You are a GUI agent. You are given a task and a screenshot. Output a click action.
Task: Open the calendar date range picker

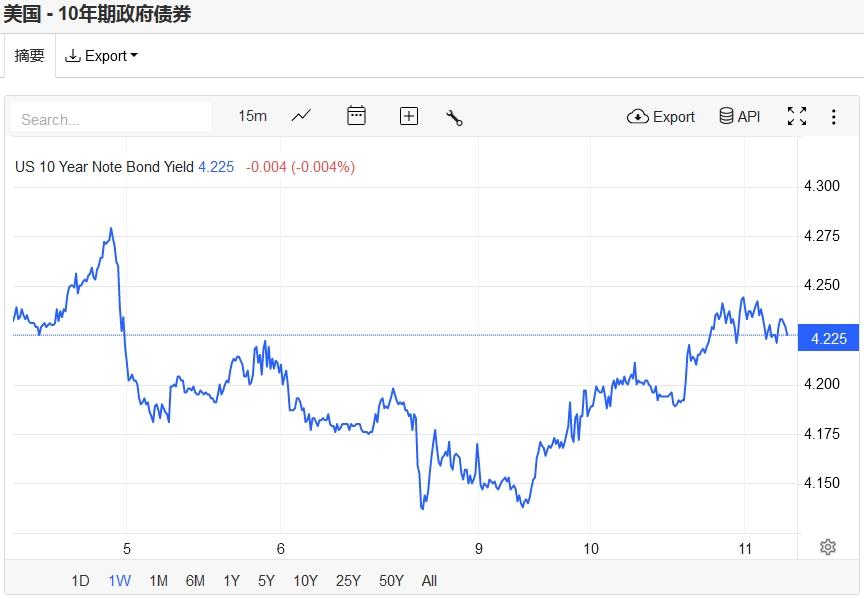tap(356, 116)
